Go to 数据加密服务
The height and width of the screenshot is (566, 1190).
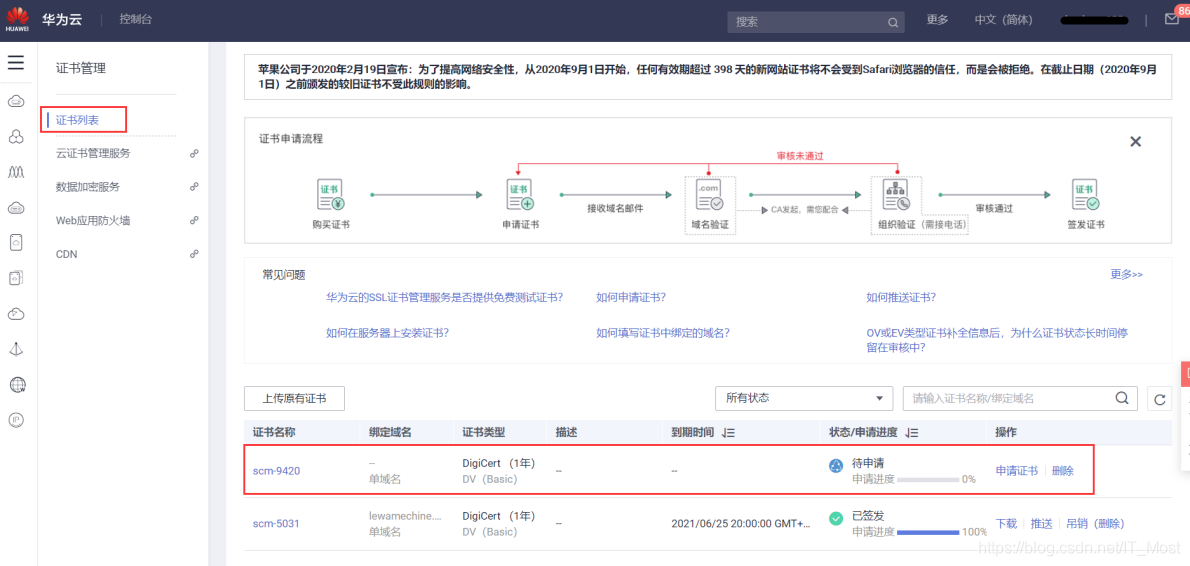coord(88,187)
